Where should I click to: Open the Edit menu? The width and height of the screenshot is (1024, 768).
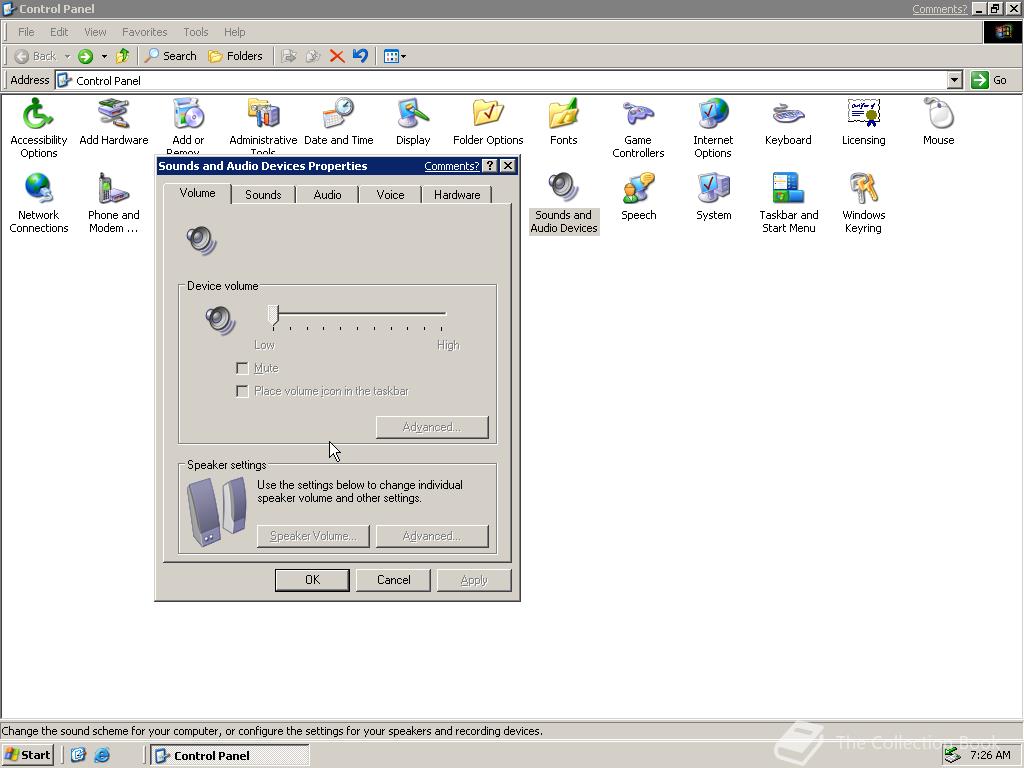pos(59,32)
